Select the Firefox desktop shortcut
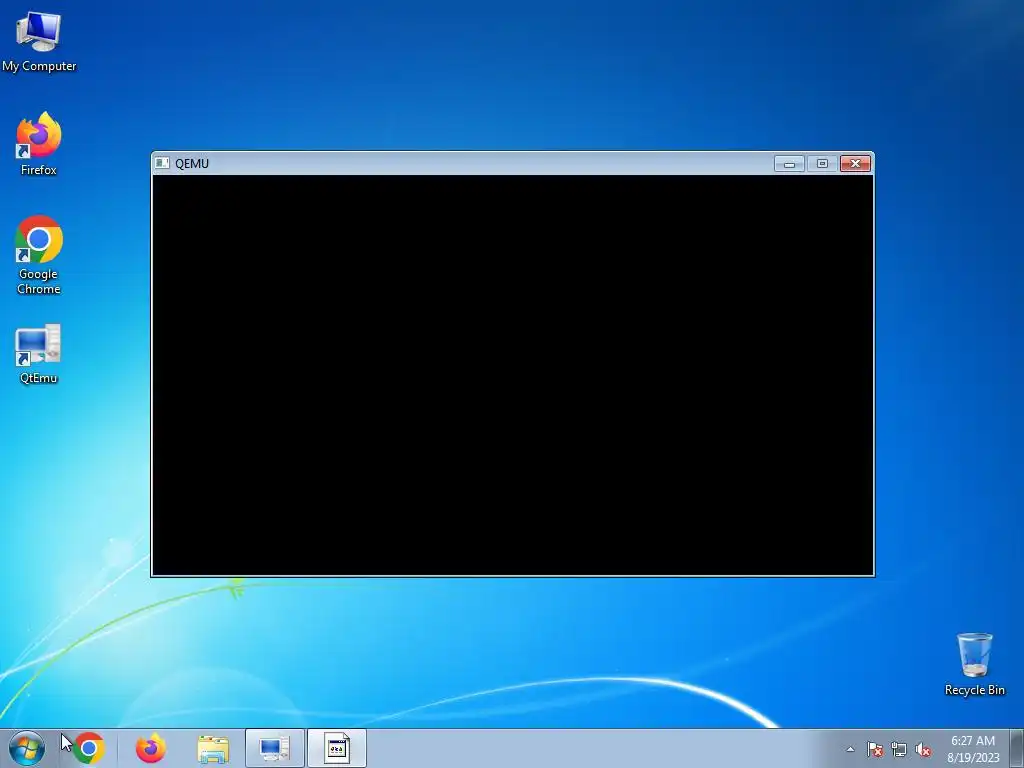Image resolution: width=1024 pixels, height=768 pixels. click(x=39, y=144)
